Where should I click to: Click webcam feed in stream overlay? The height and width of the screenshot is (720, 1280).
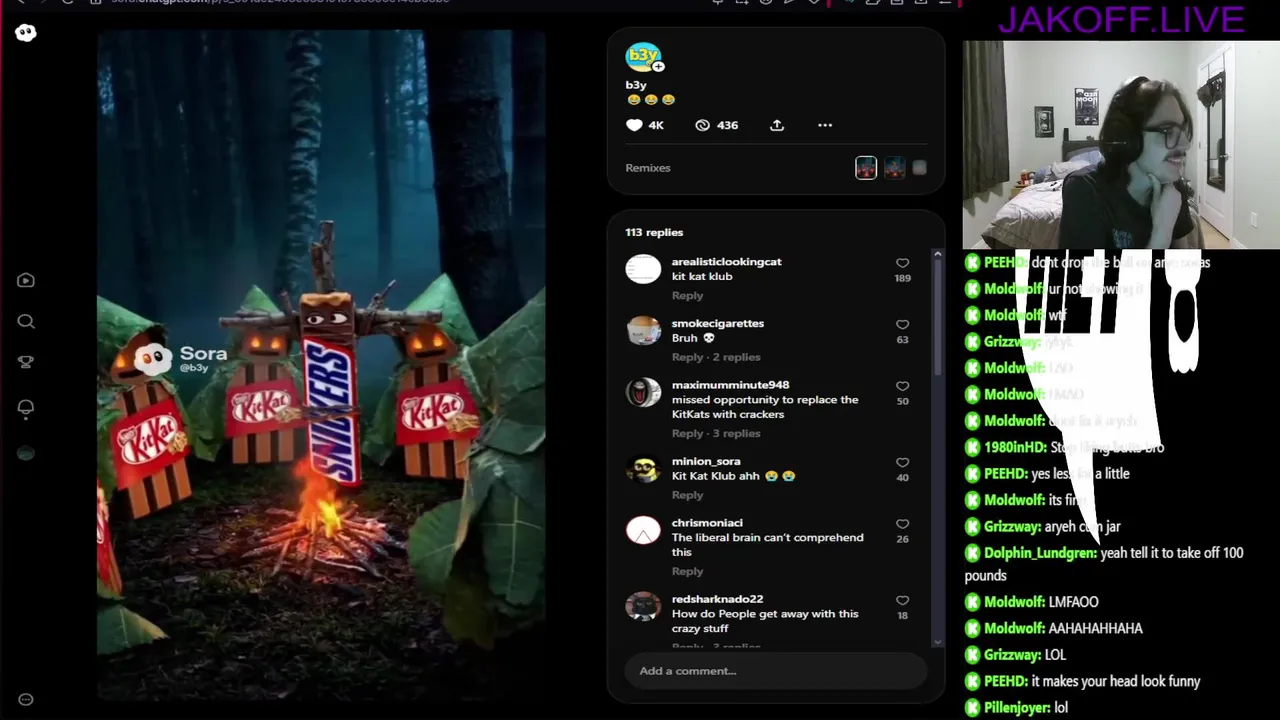coord(1121,144)
